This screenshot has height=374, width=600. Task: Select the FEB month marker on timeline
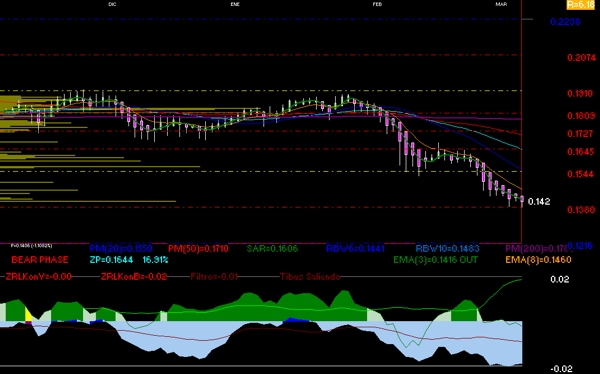(x=377, y=4)
